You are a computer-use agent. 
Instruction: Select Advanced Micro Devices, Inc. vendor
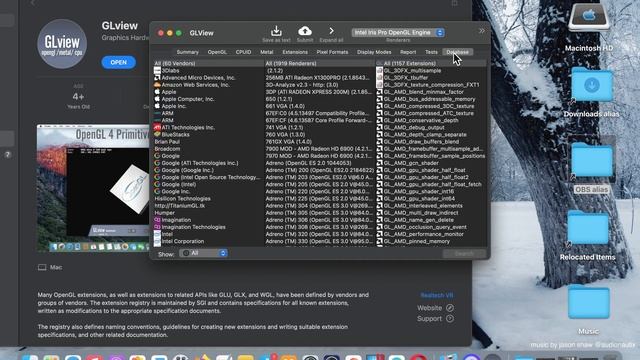(x=208, y=78)
